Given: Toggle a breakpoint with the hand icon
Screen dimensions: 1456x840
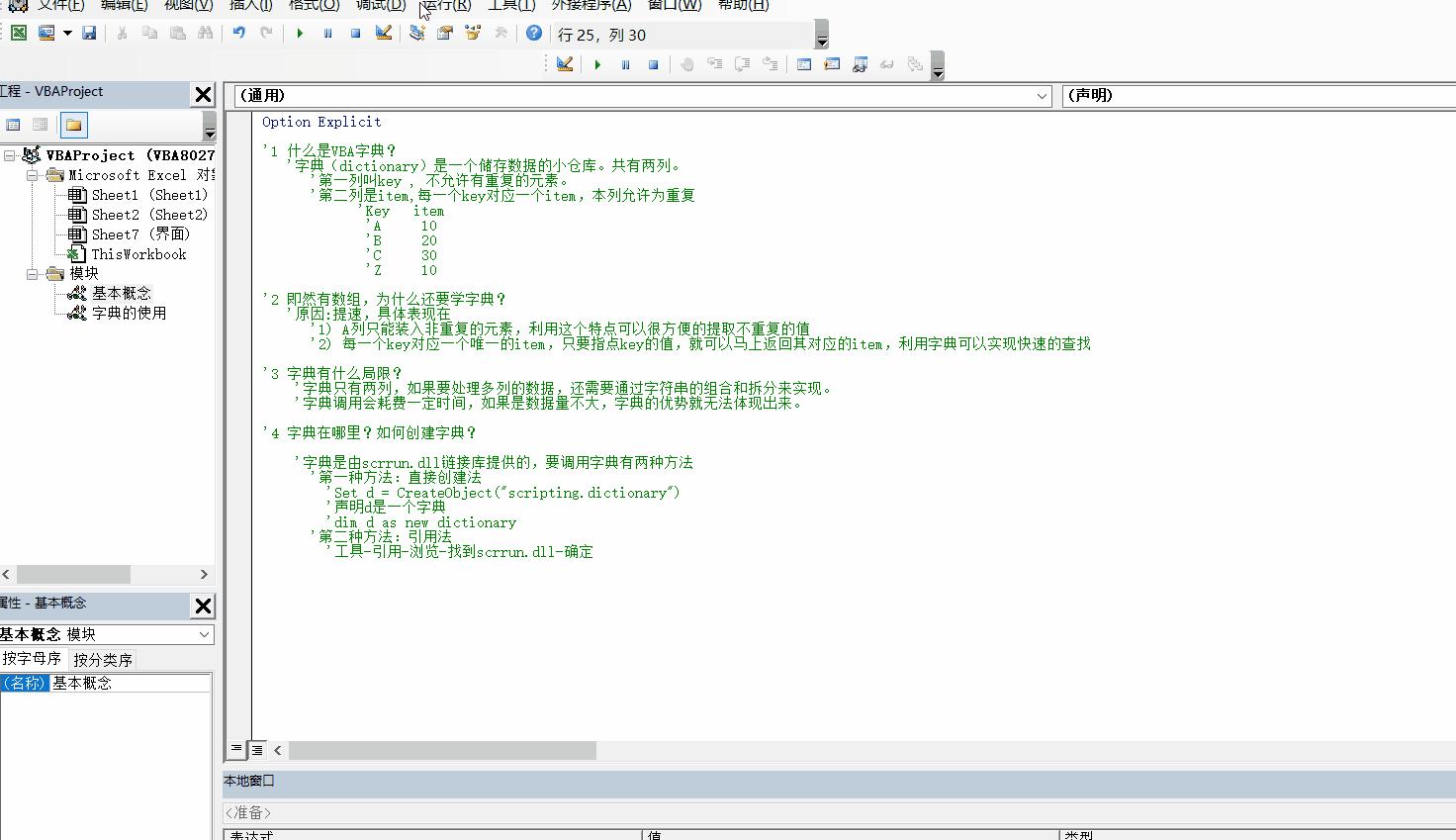Looking at the screenshot, I should coord(686,64).
